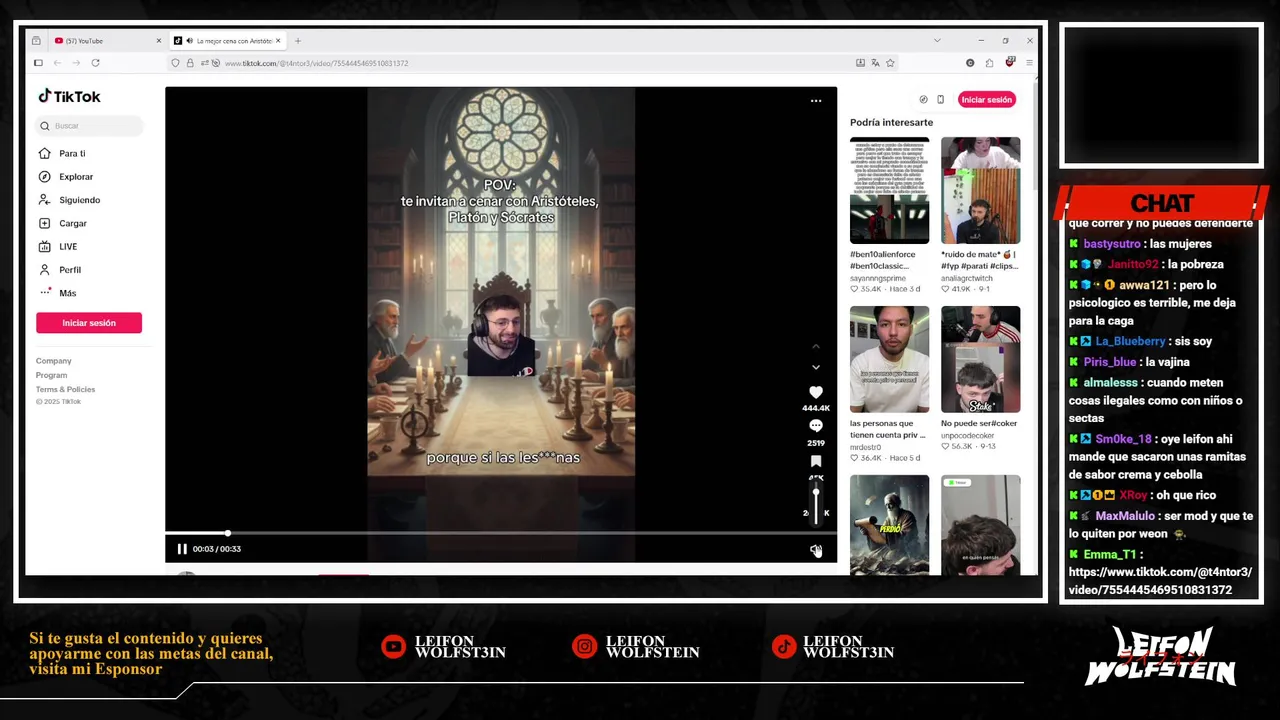Click the top-right Iniciar sesión button
1280x720 pixels.
coord(987,100)
